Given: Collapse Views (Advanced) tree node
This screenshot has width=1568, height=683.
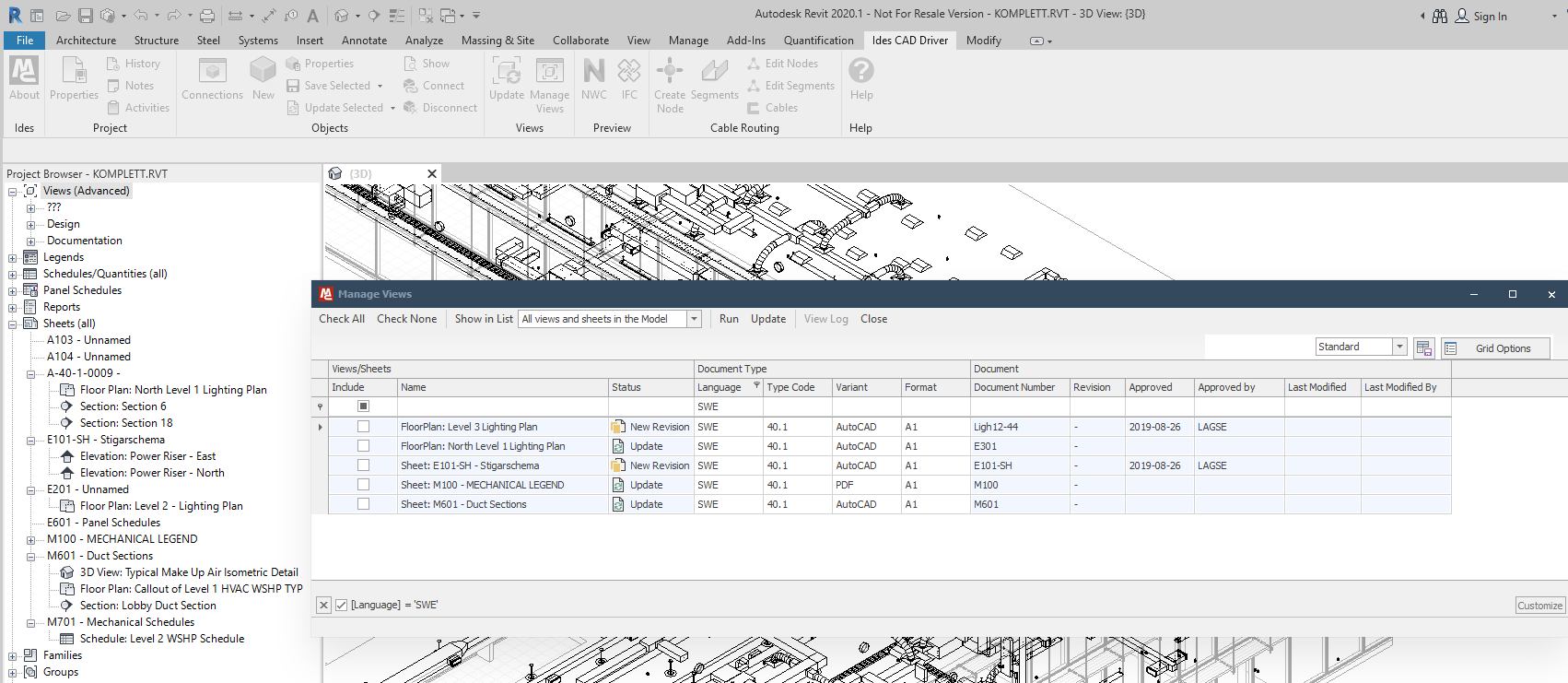Looking at the screenshot, I should point(13,192).
